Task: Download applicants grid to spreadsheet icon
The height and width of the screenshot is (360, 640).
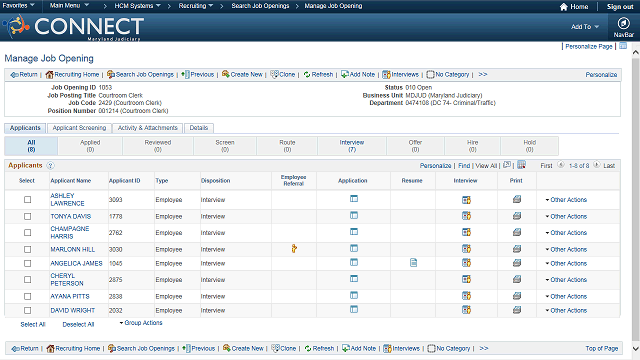Action: pyautogui.click(x=521, y=165)
